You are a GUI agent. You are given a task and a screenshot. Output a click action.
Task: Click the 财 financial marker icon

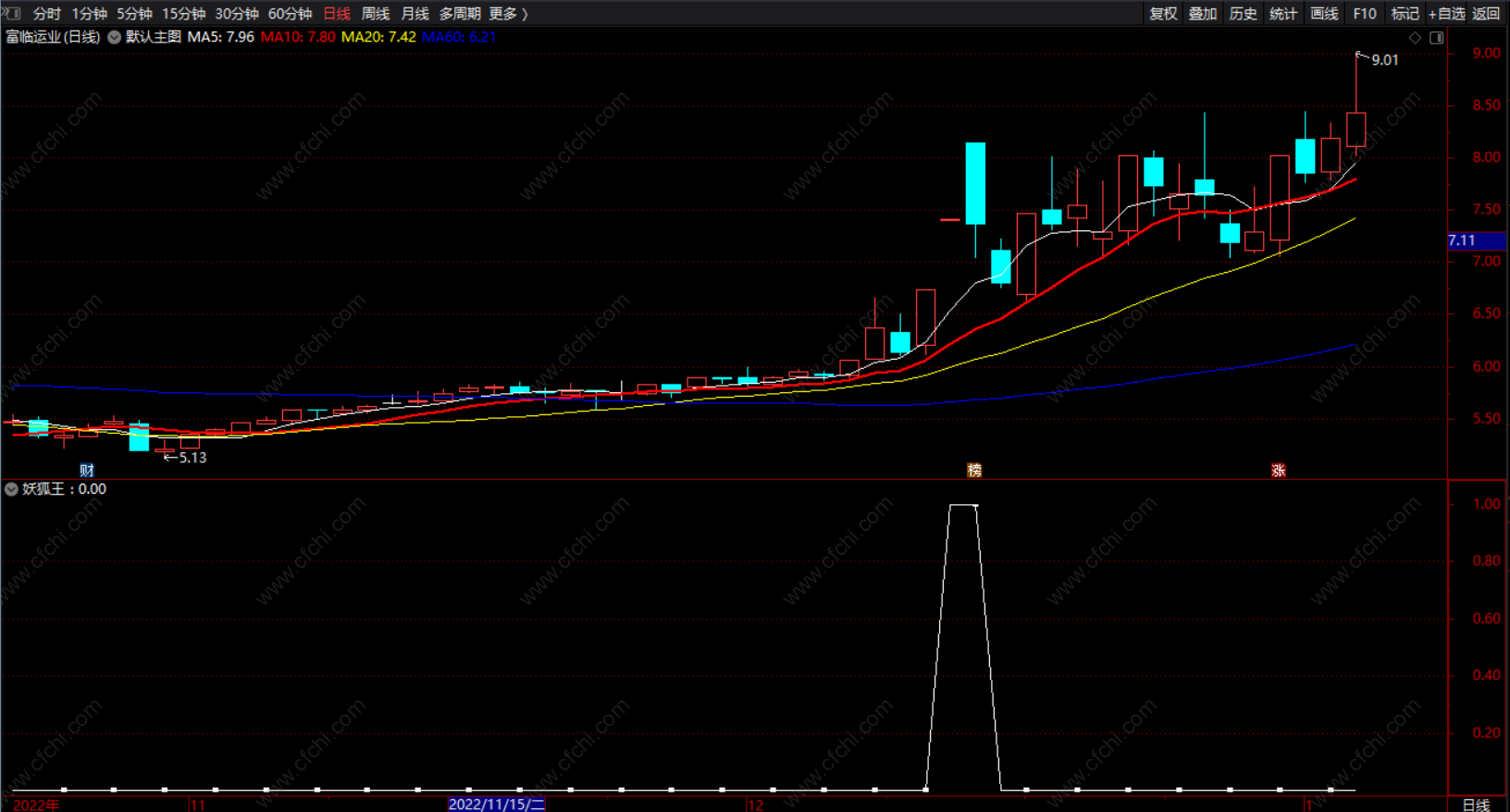[x=87, y=470]
